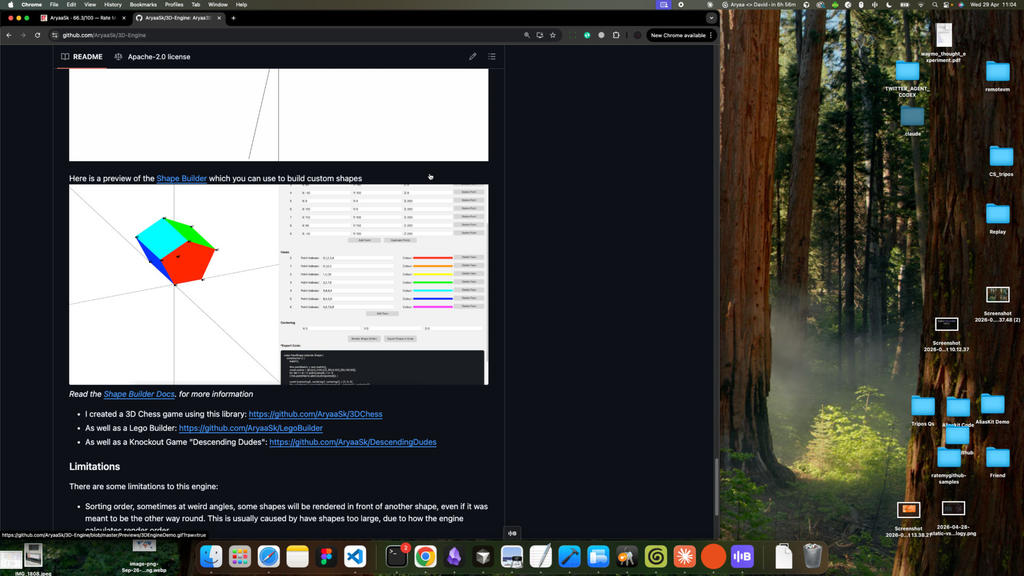1024x576 pixels.
Task: Open the Shape Builder Docs link
Action: [x=139, y=394]
